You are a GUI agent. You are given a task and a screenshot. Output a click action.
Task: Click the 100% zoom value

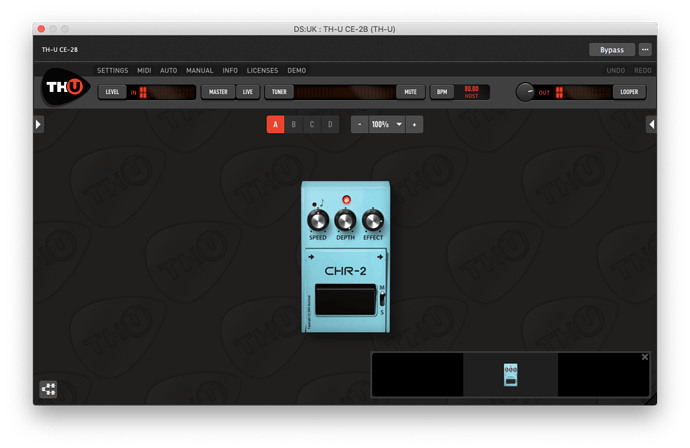pyautogui.click(x=380, y=125)
